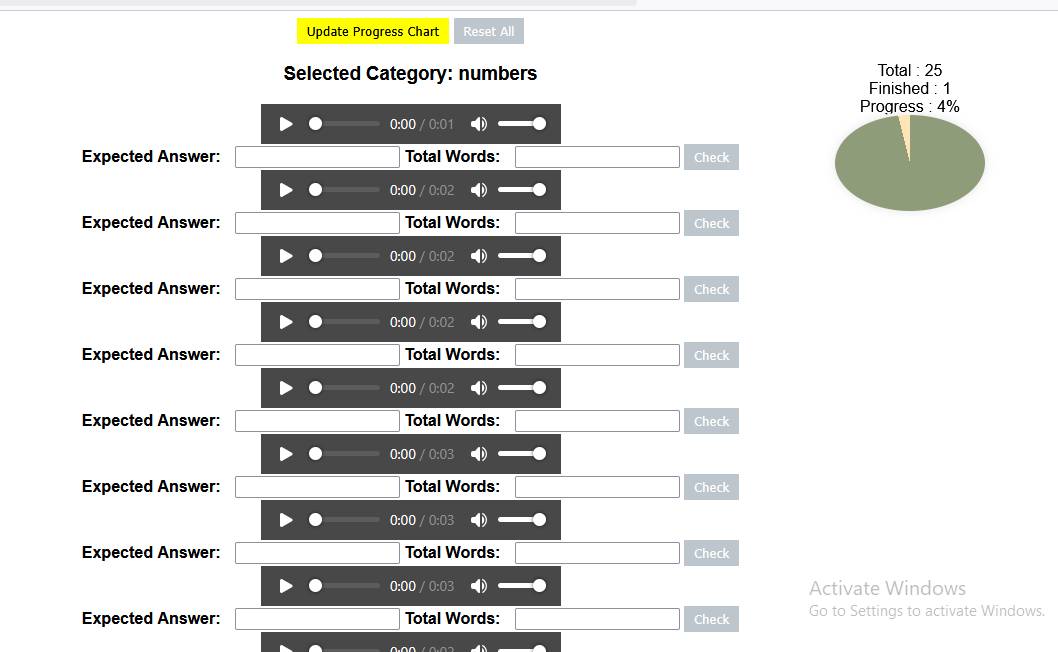Click the fourth Expected Answer field

tap(317, 355)
